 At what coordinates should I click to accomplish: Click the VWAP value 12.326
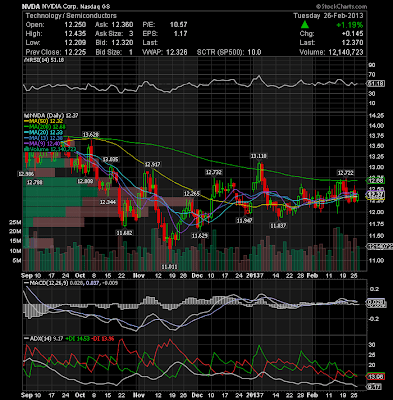tap(176, 52)
